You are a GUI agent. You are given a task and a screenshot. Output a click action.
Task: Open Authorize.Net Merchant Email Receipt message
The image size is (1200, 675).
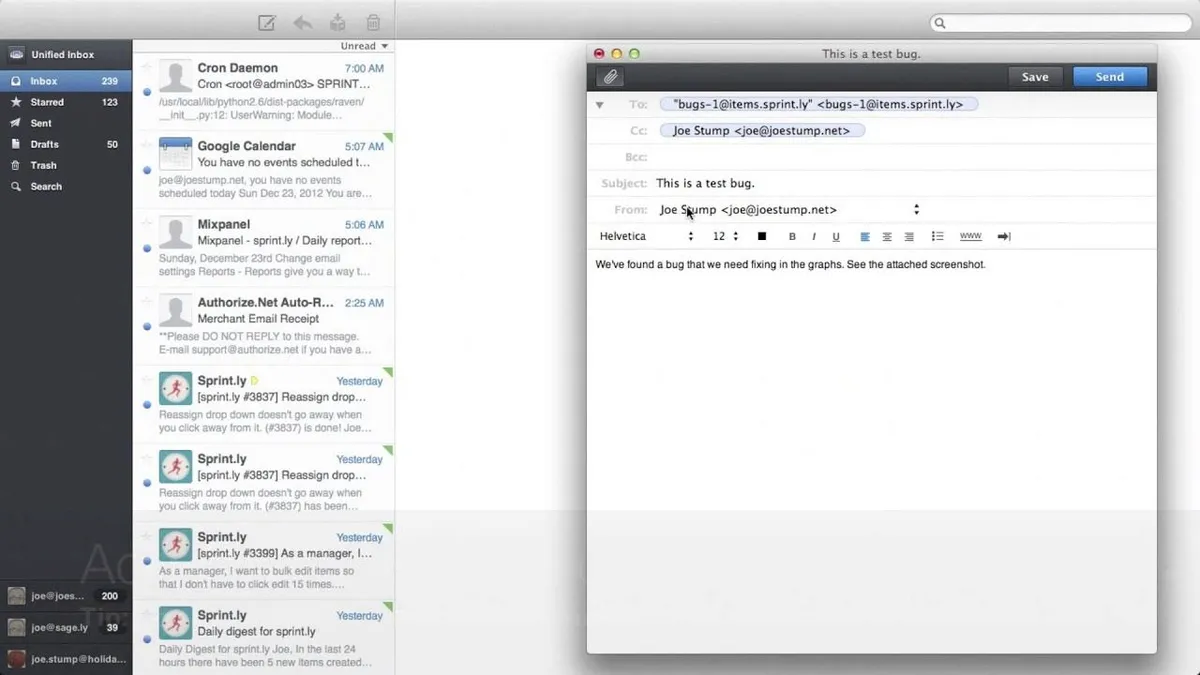pos(264,327)
